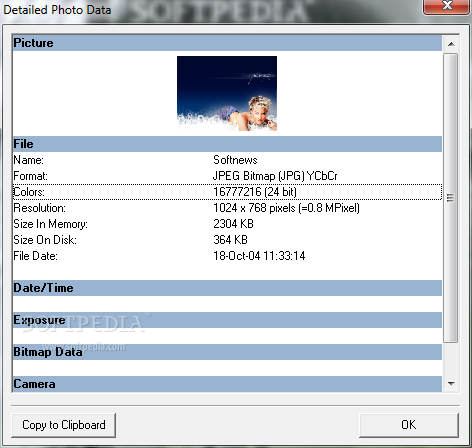The image size is (472, 448).
Task: Select the photo preview thumbnail
Action: click(x=227, y=93)
